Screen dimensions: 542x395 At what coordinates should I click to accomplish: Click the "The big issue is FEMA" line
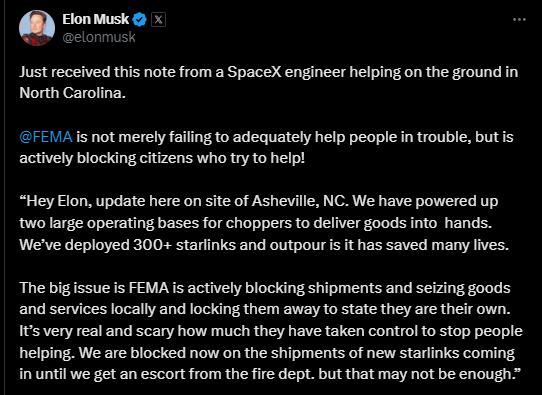click(x=265, y=288)
